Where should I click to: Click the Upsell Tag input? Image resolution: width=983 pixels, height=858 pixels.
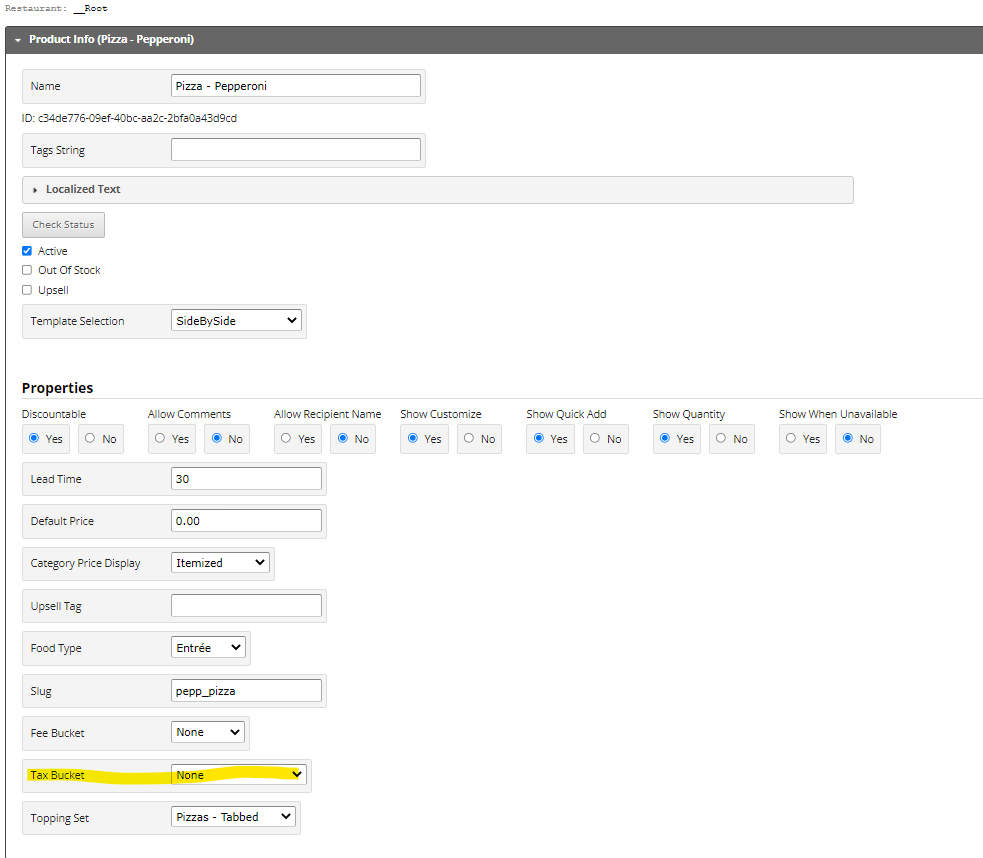coord(246,605)
